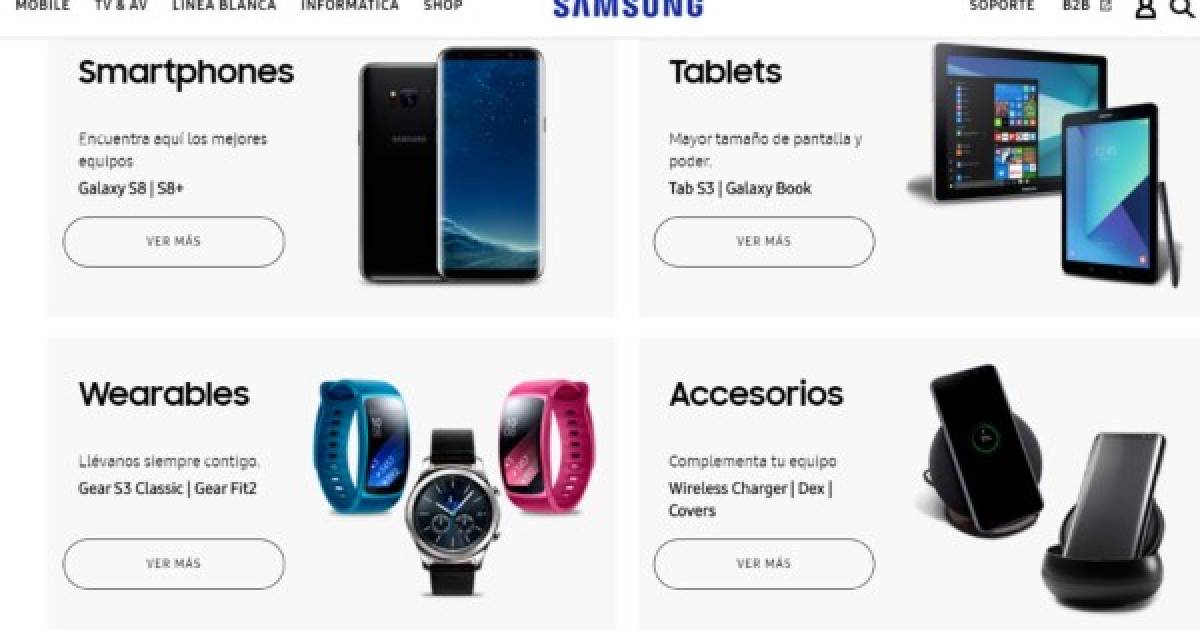The image size is (1200, 630).
Task: Click VER MÁS under Tablets
Action: pyautogui.click(x=764, y=242)
